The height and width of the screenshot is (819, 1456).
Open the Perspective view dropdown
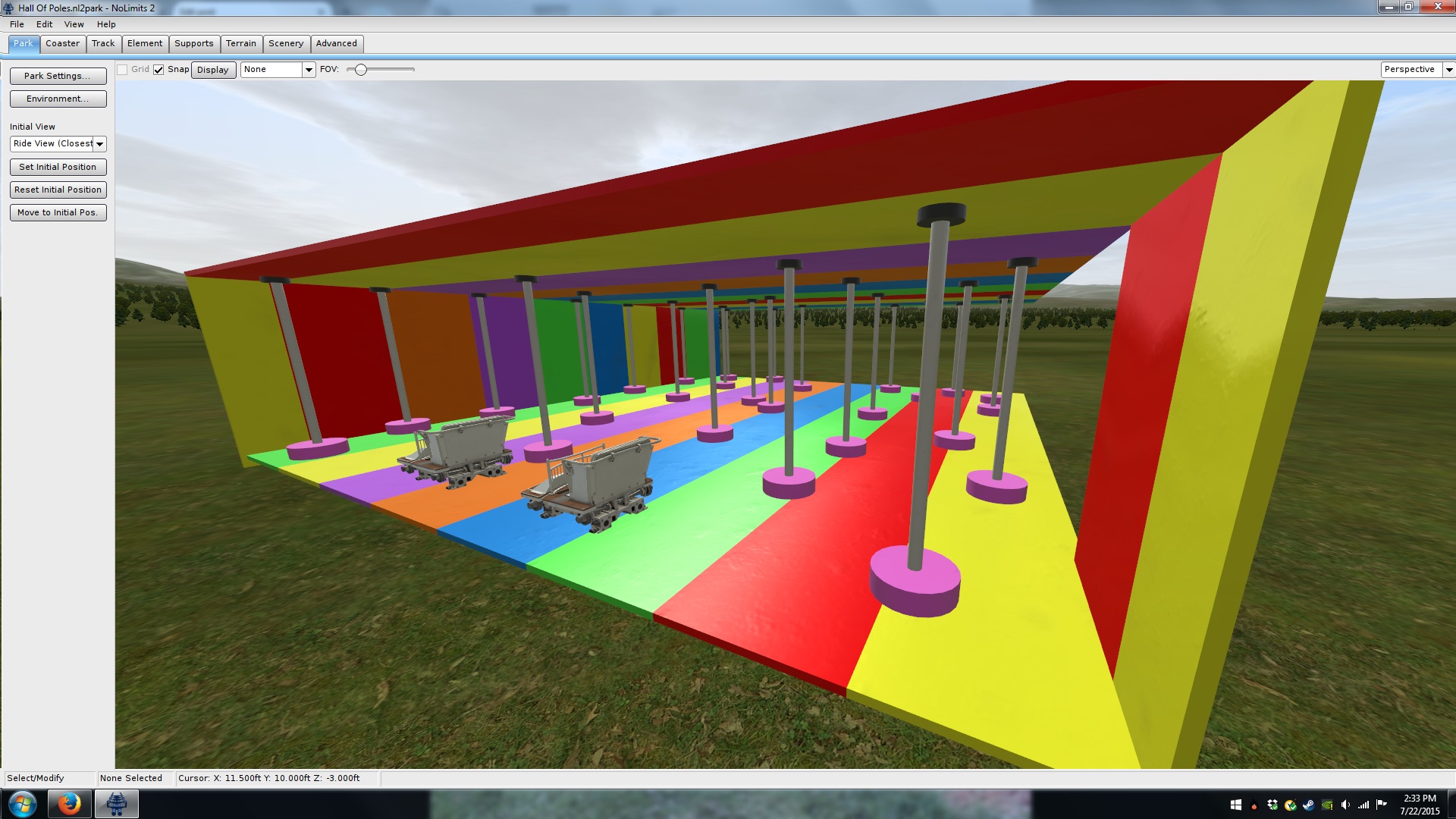click(x=1448, y=70)
